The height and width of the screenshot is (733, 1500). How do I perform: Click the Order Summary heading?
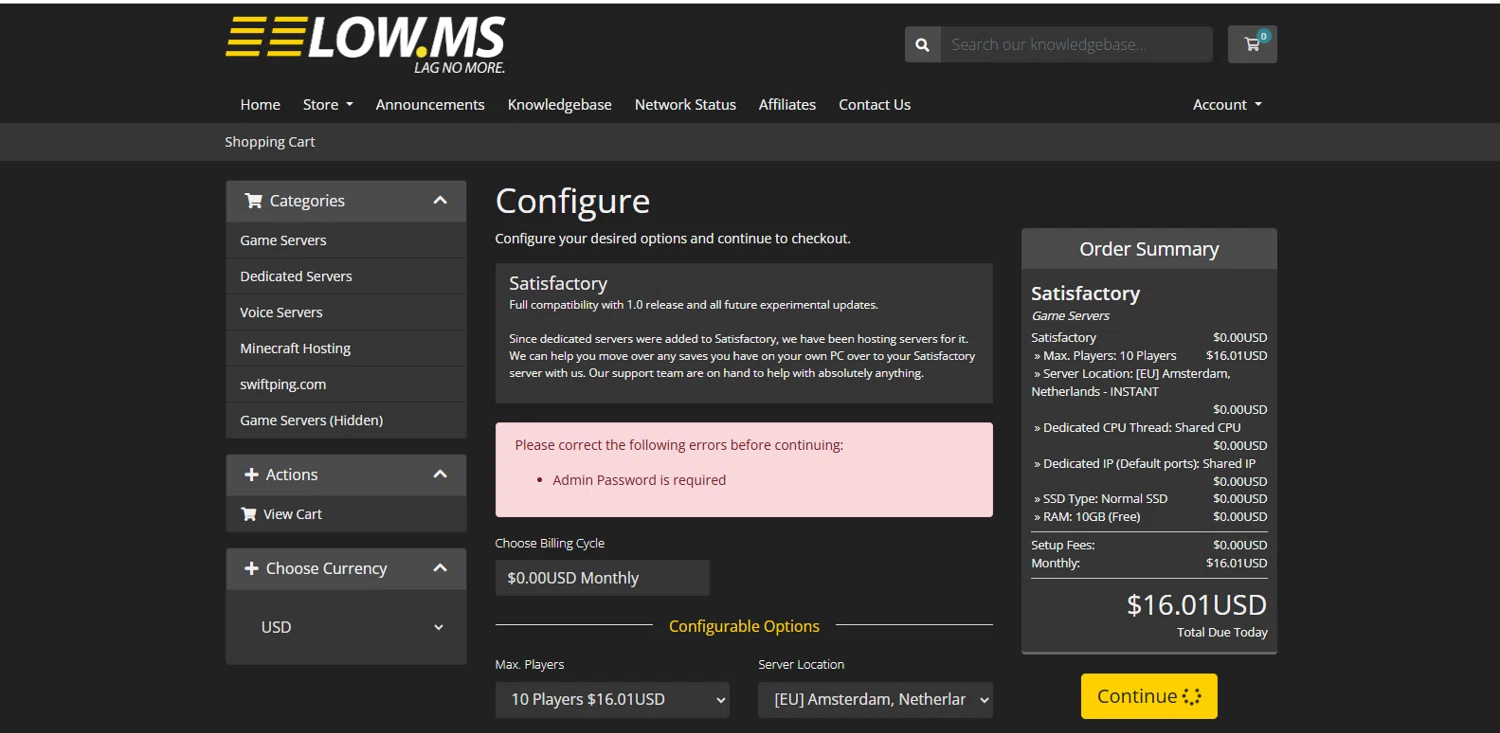(1149, 249)
